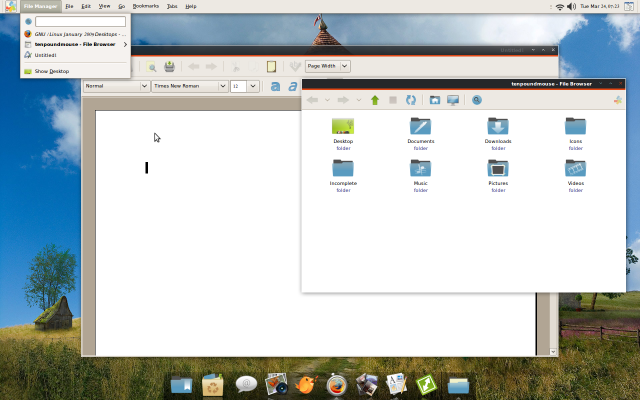Click the green arrows icon in dock
Screen dimensions: 640x400
coord(426,384)
